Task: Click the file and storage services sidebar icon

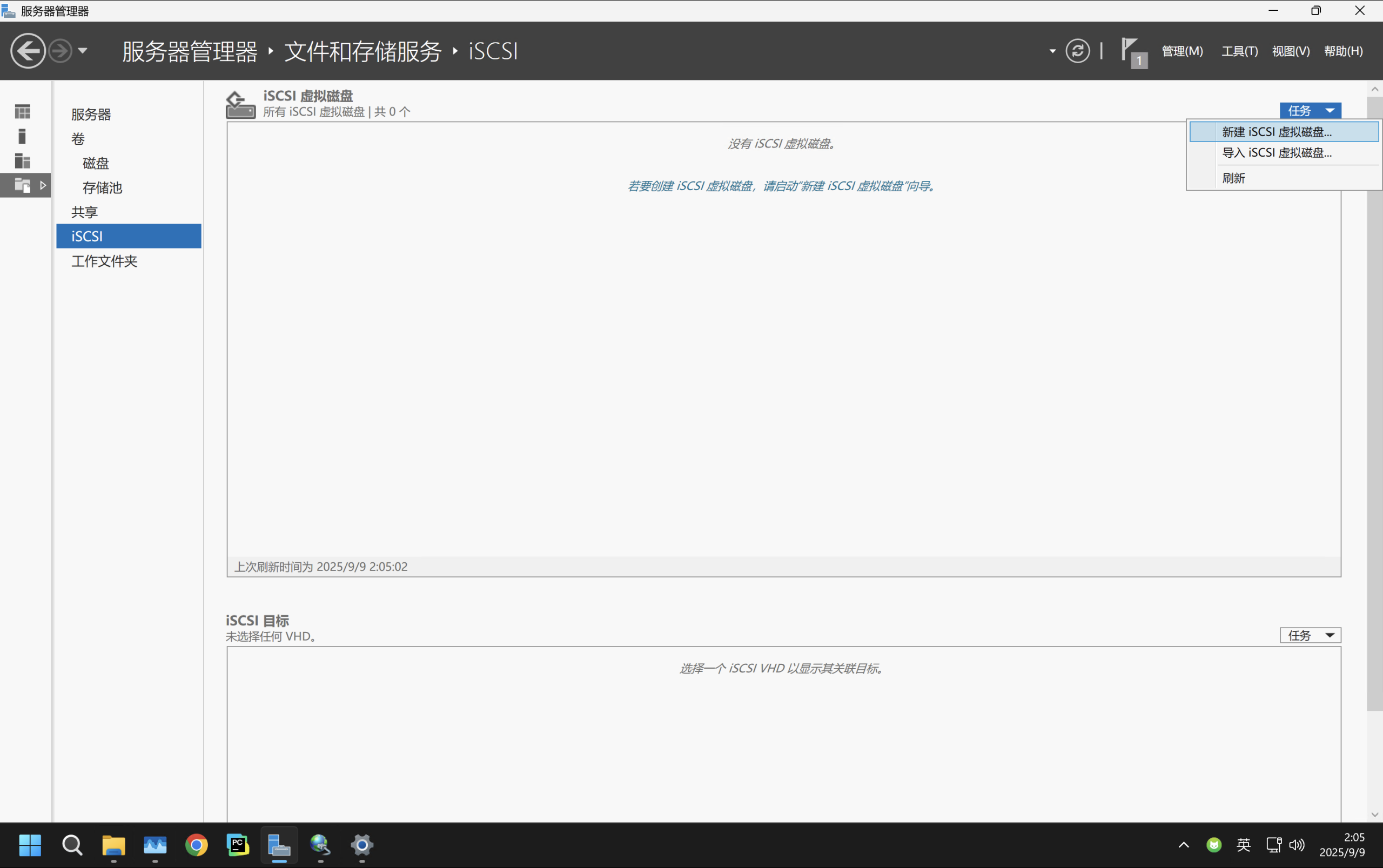Action: 23,185
